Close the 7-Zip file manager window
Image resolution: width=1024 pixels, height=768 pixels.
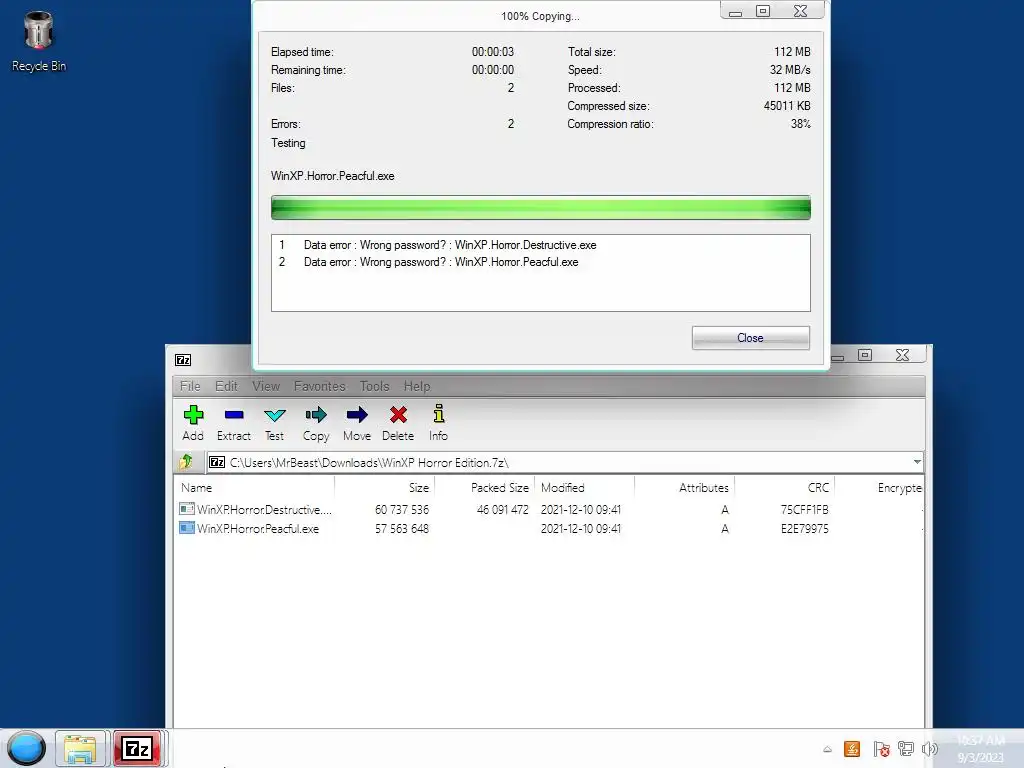(902, 355)
